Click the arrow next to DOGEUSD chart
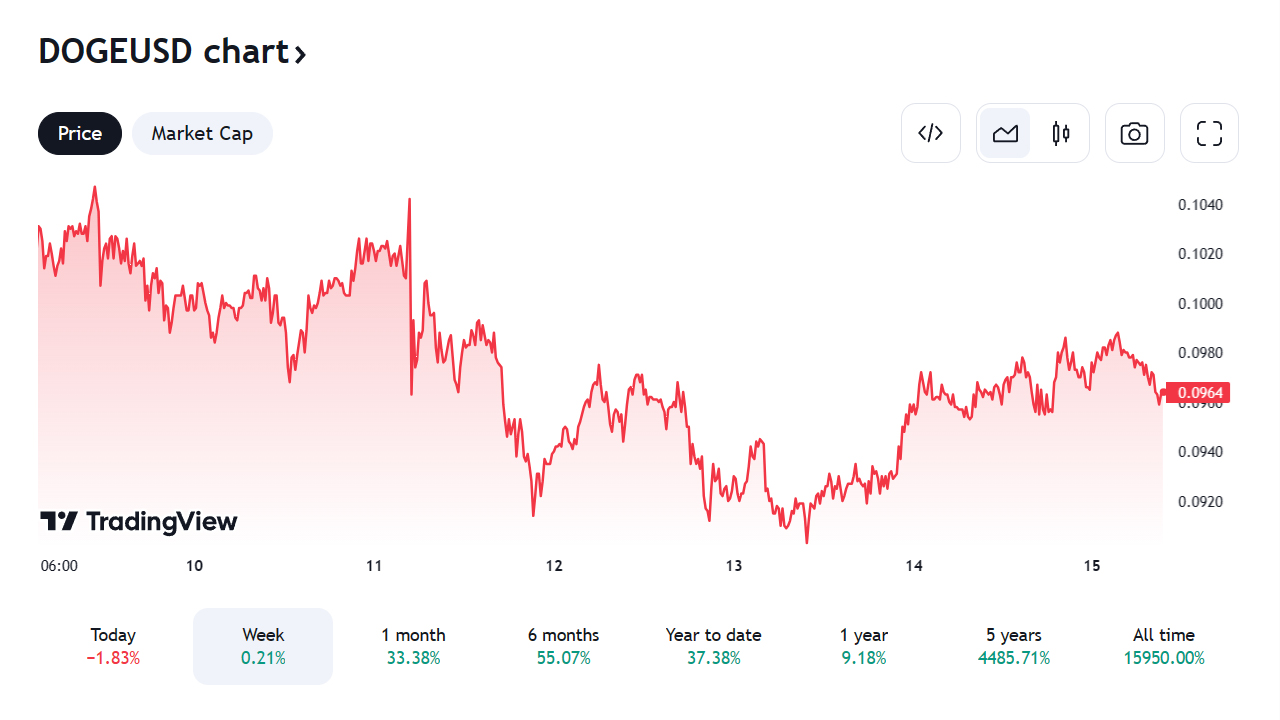Image resolution: width=1280 pixels, height=720 pixels. coord(299,53)
